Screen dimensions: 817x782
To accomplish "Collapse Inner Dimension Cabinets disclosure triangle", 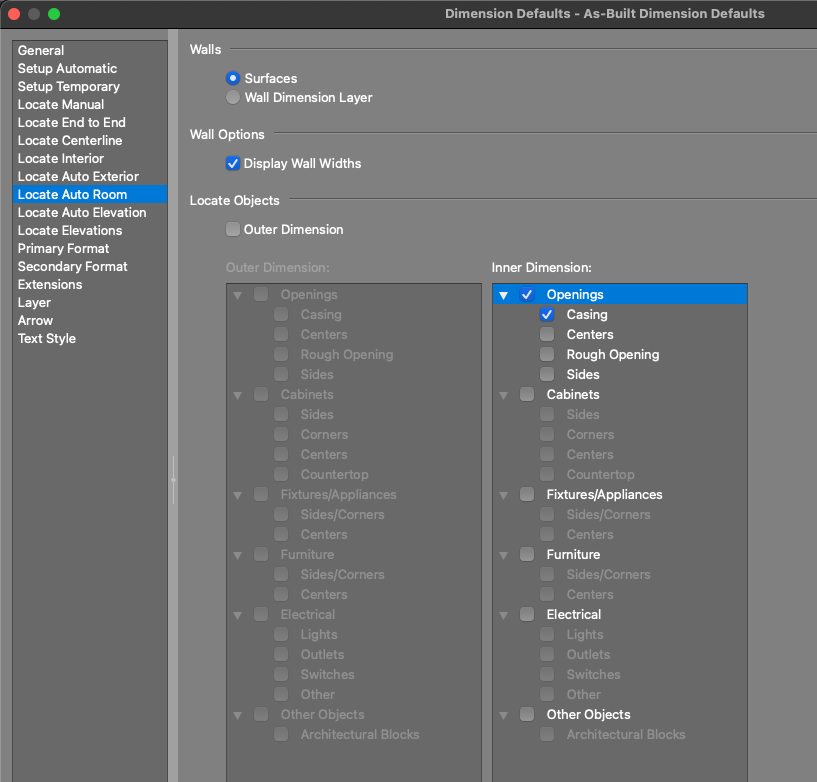I will [504, 395].
